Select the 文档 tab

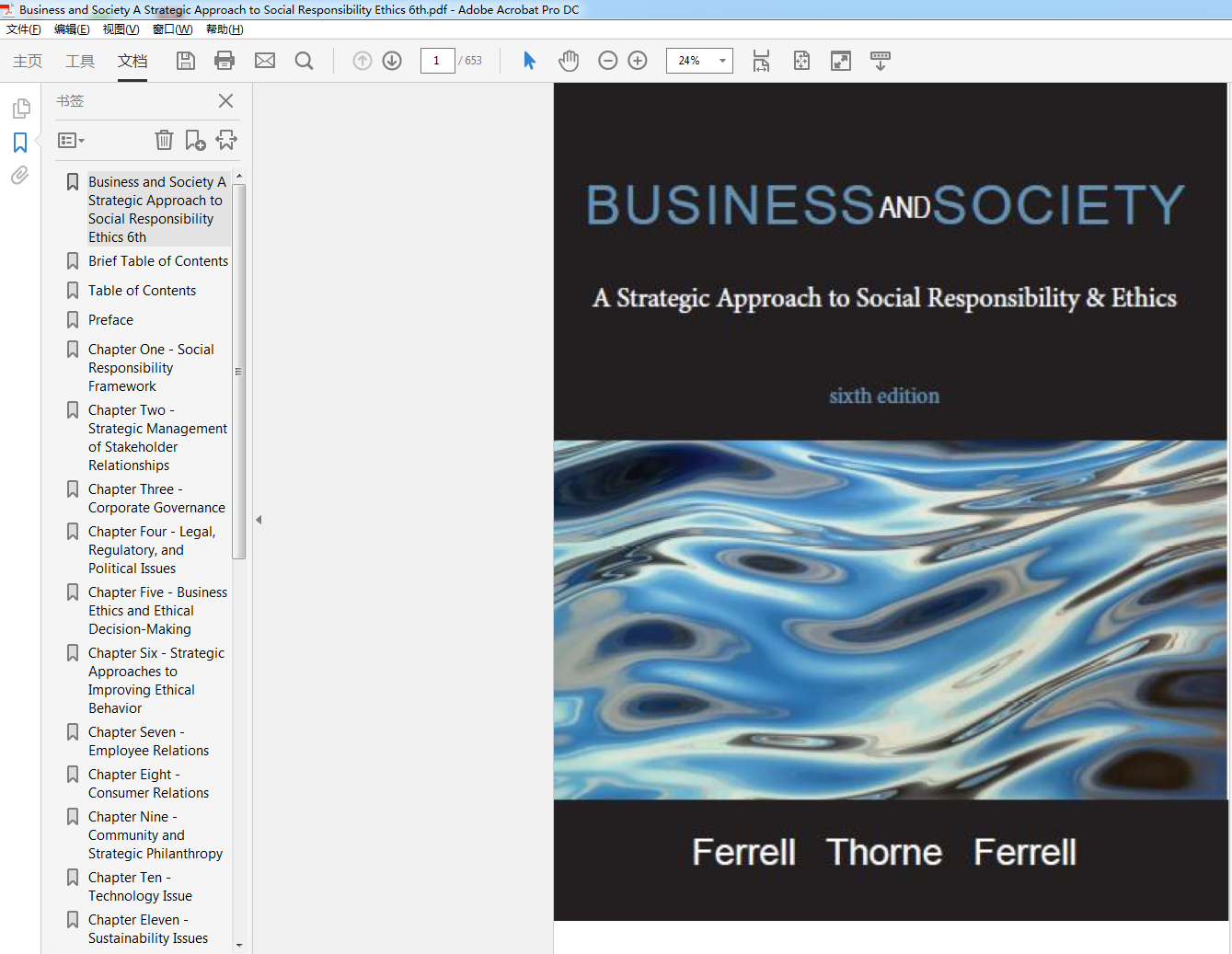132,61
